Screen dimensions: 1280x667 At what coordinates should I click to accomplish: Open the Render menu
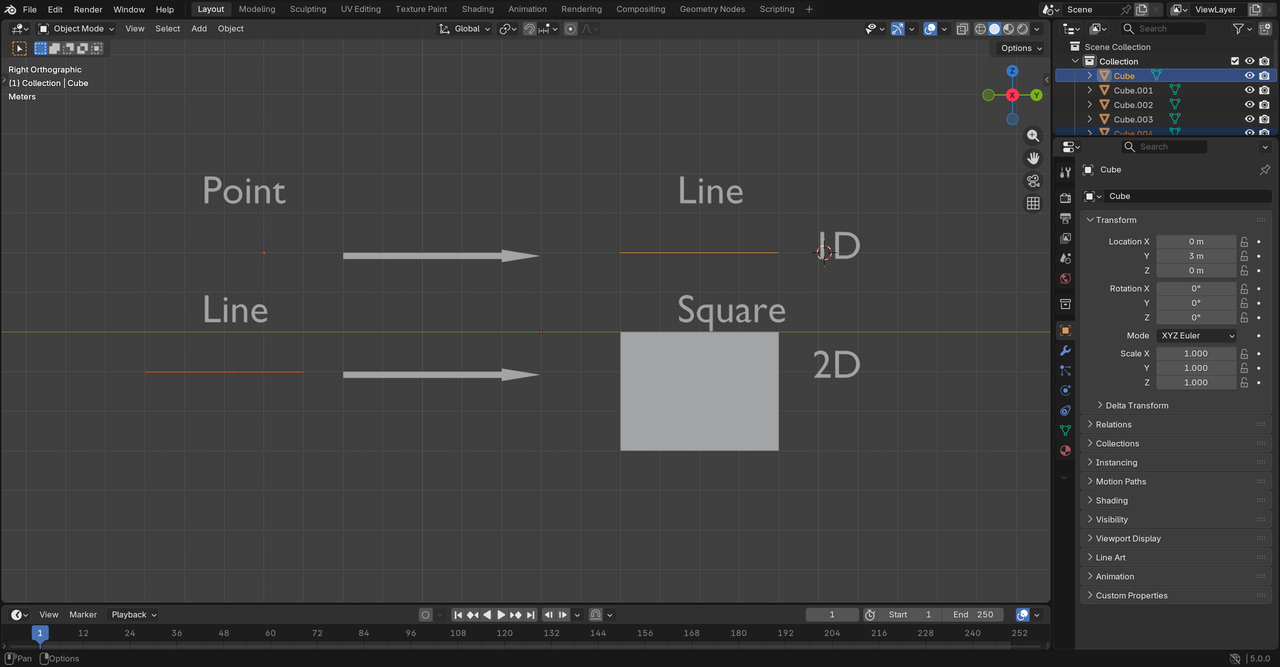click(88, 9)
